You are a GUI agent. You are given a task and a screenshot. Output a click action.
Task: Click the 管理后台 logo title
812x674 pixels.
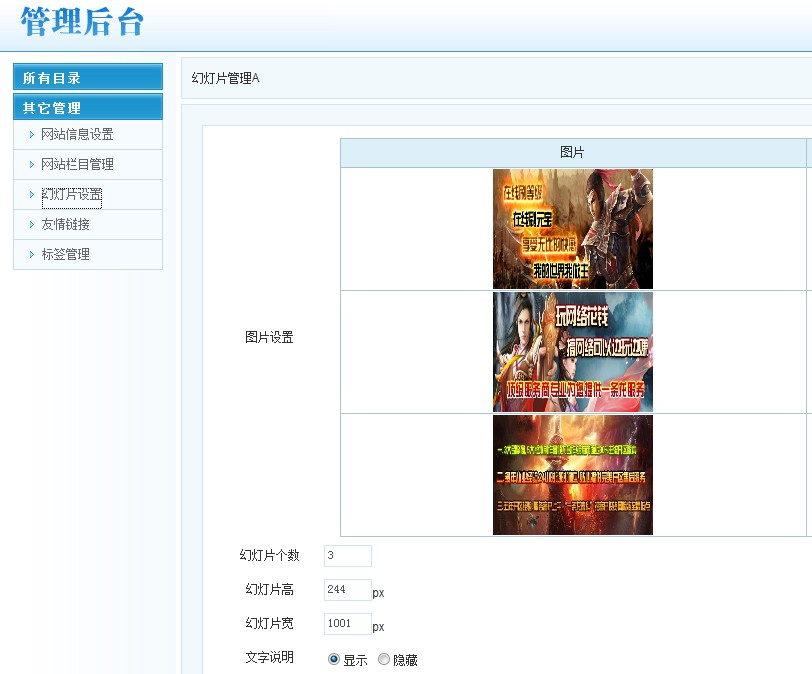pos(82,22)
